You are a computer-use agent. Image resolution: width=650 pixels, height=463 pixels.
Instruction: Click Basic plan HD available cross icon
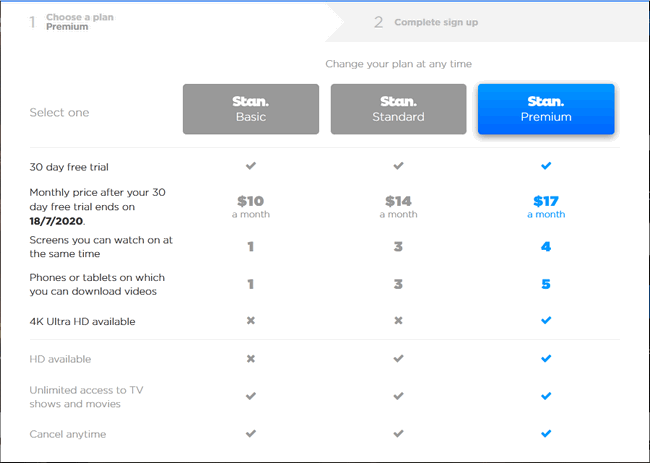(x=251, y=358)
